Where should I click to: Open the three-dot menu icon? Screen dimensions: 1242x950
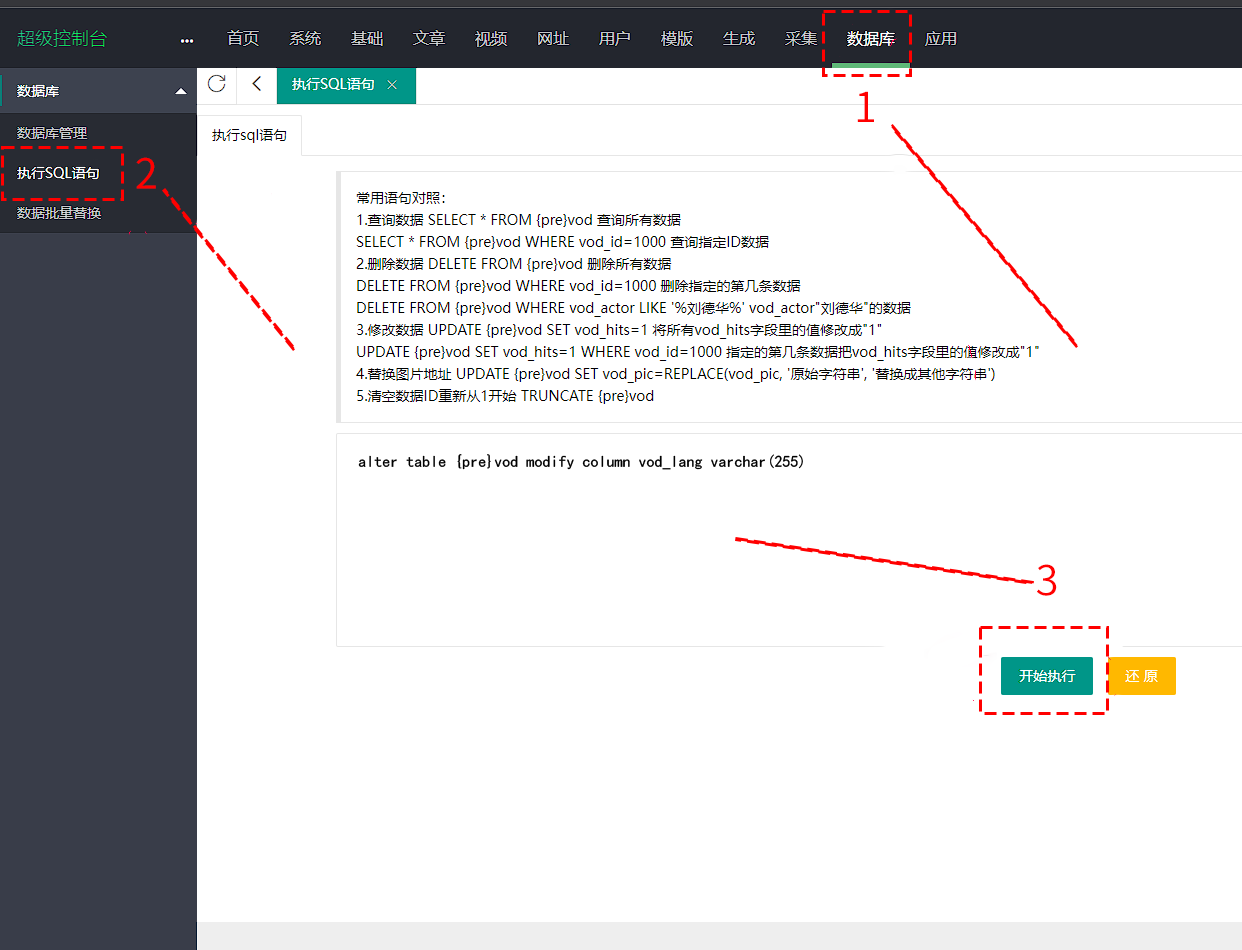tap(187, 40)
